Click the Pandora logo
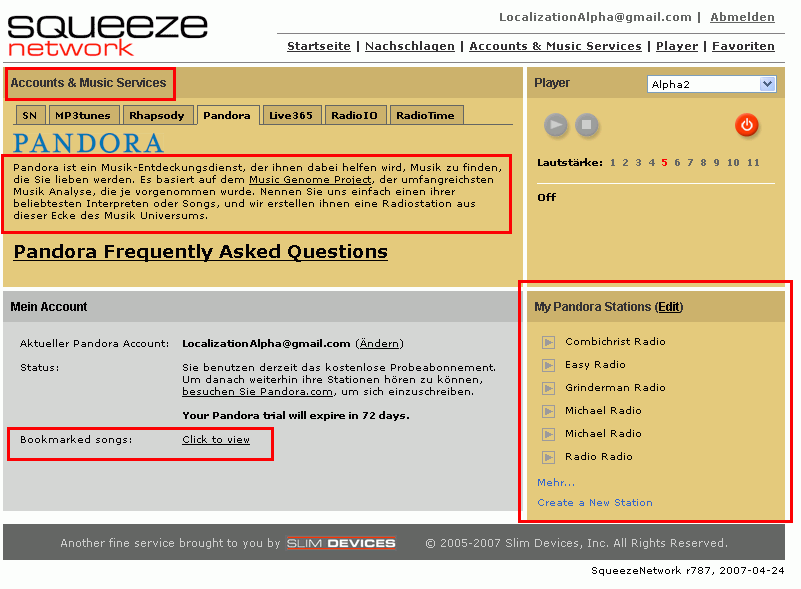This screenshot has height=589, width=801. (x=88, y=142)
